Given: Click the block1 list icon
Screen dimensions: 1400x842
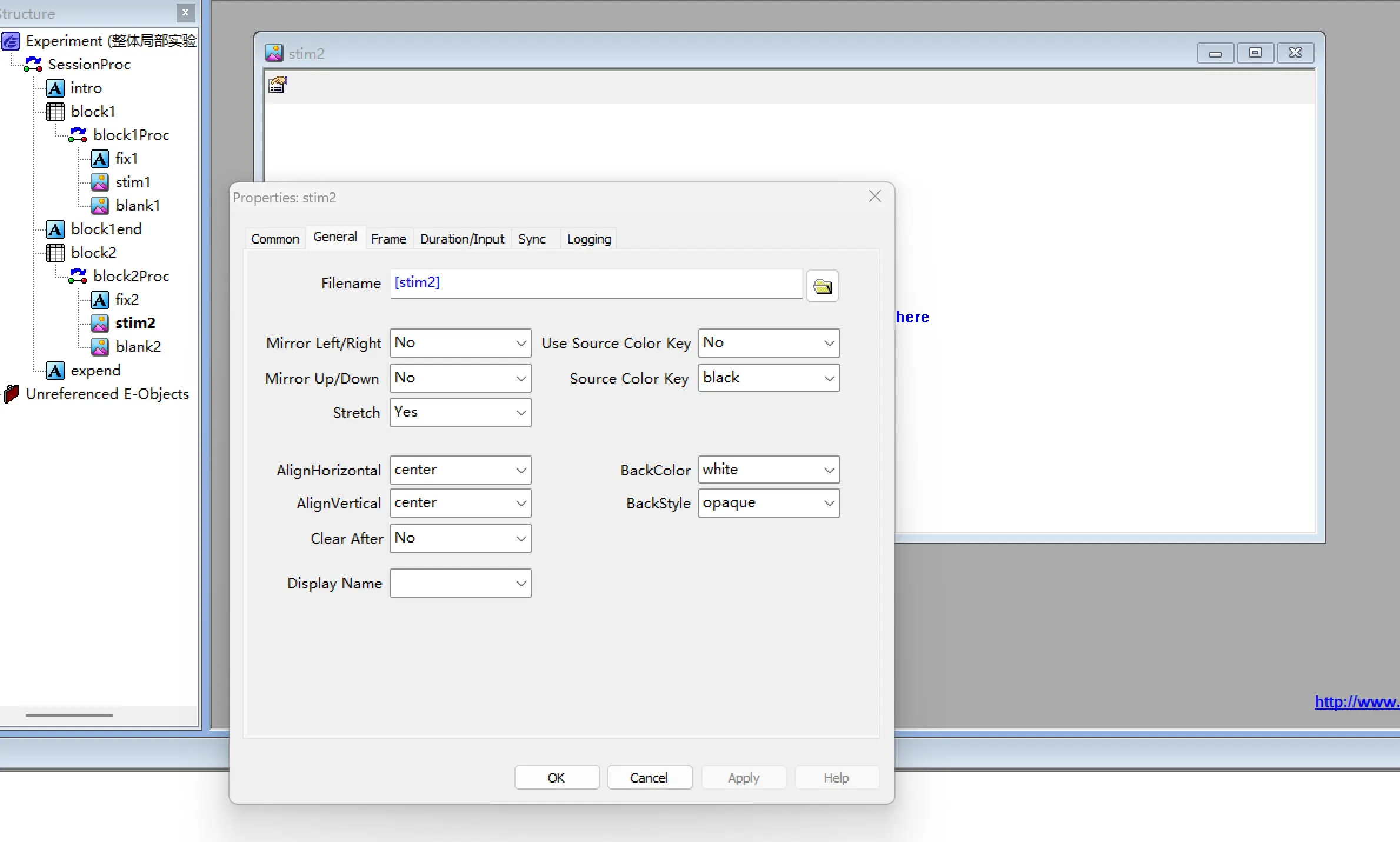Looking at the screenshot, I should point(55,111).
